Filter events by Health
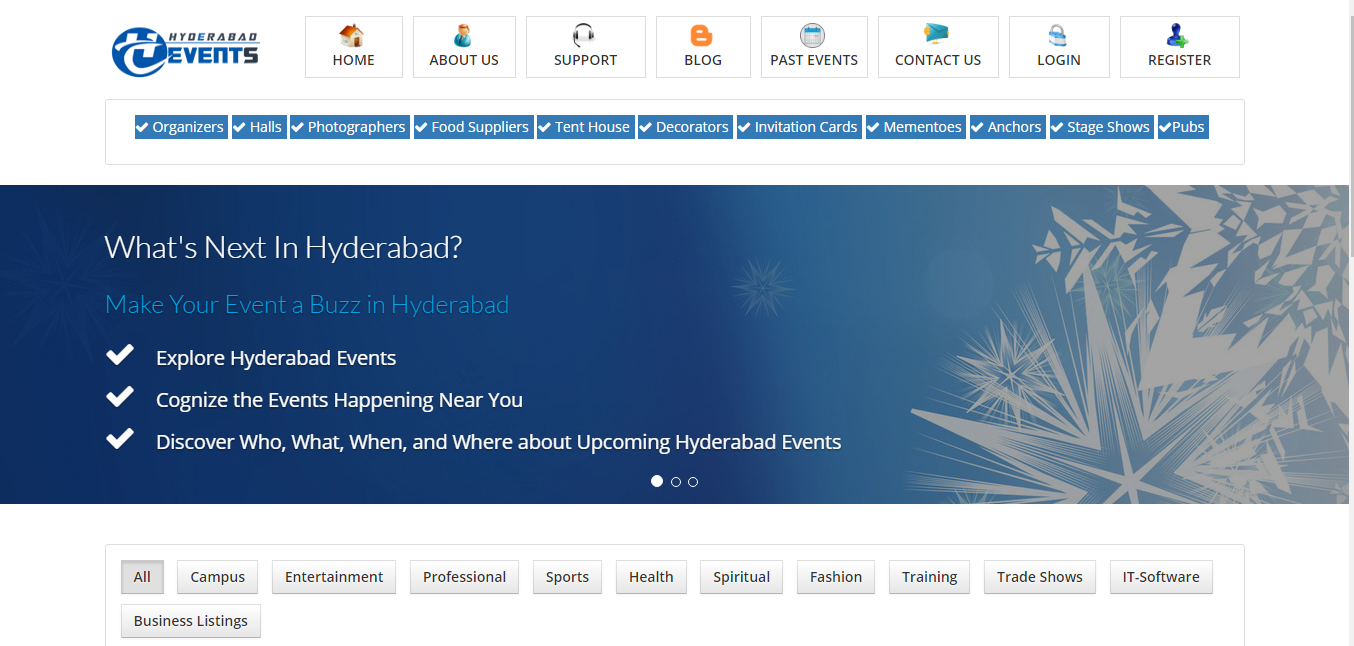Viewport: 1354px width, 646px height. coord(651,577)
